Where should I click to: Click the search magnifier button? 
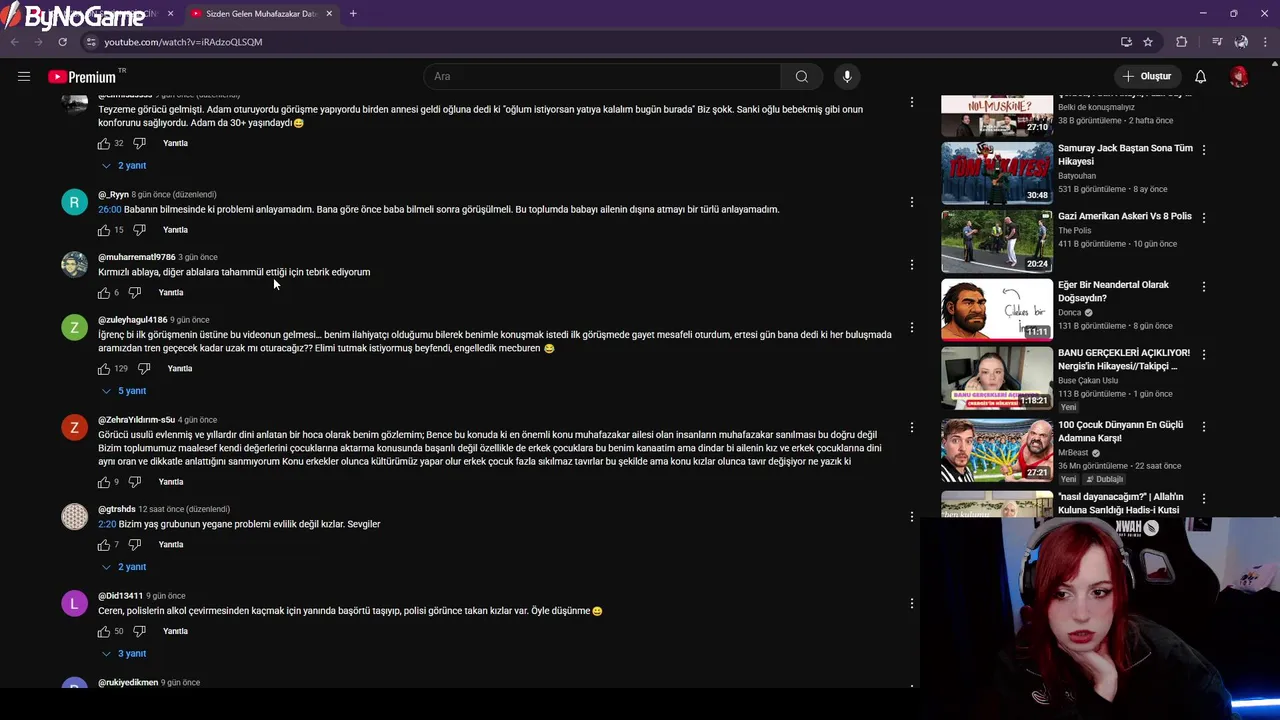coord(801,76)
